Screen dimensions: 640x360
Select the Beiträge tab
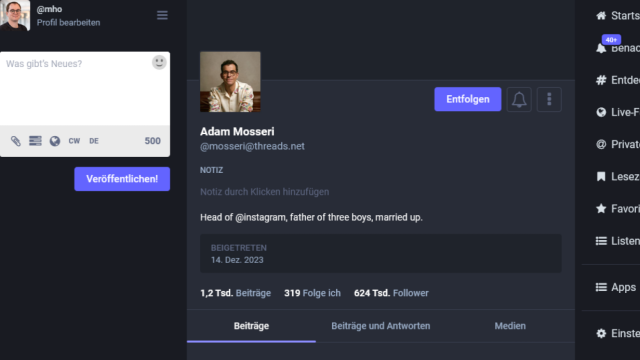point(251,326)
